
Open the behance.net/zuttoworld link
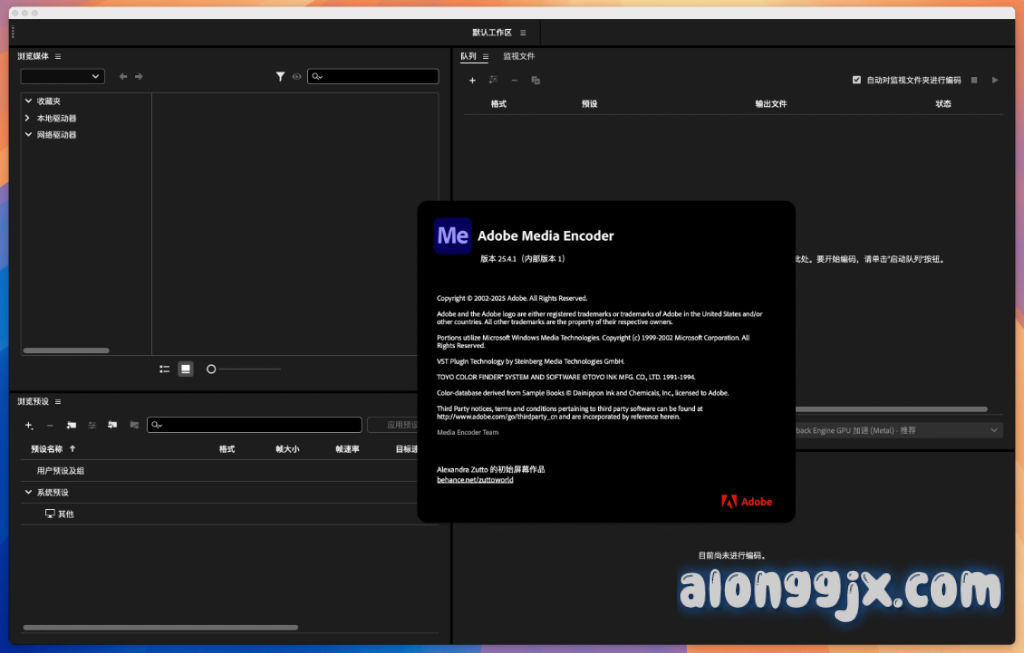pos(475,480)
